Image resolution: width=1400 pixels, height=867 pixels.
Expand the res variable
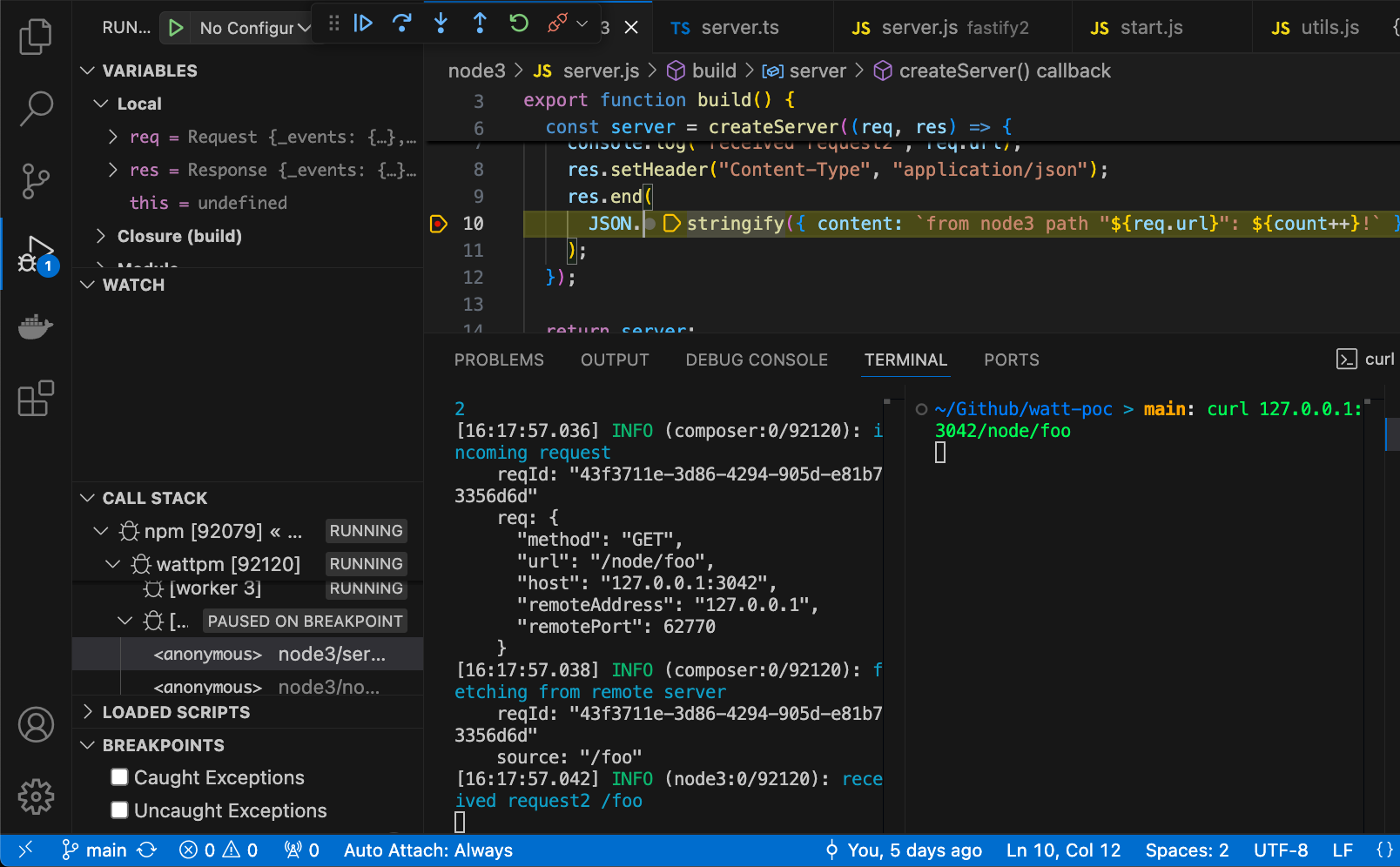coord(113,170)
